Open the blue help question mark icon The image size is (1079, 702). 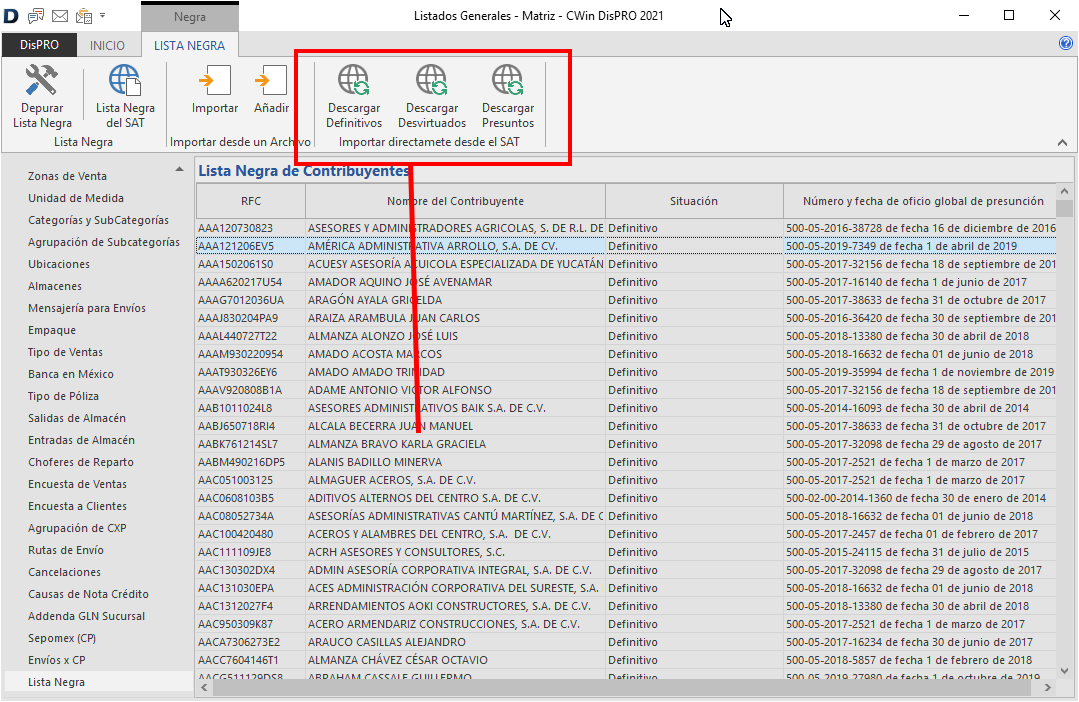pyautogui.click(x=1065, y=44)
